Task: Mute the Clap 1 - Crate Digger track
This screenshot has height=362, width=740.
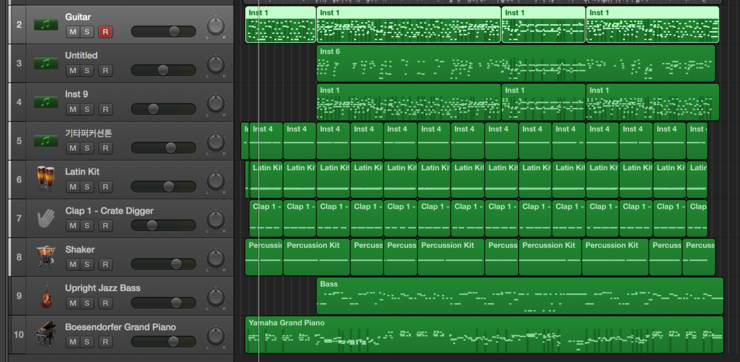Action: point(72,226)
